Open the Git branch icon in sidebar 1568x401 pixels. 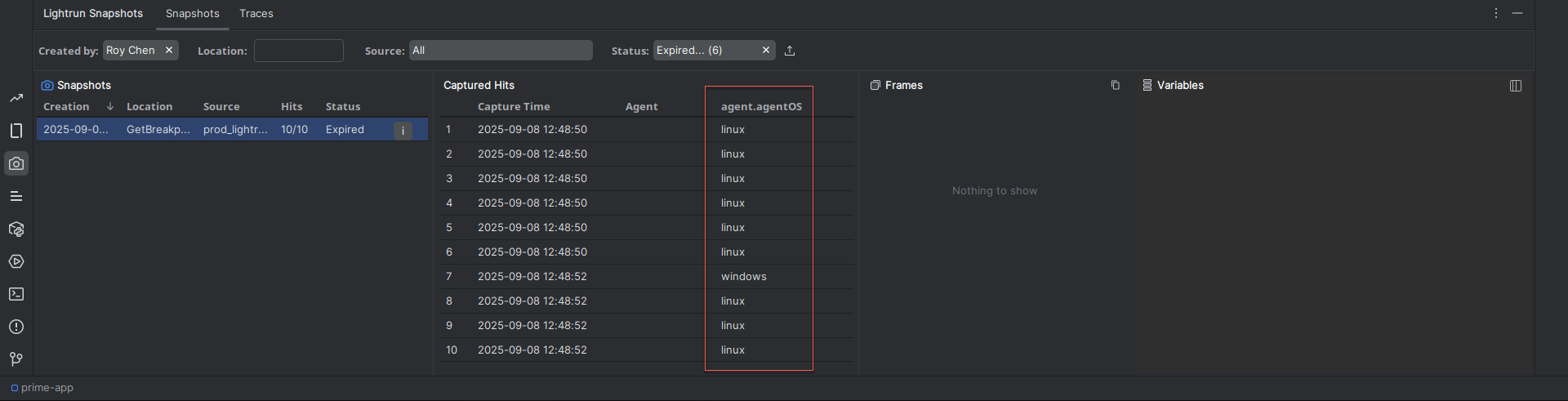point(16,359)
